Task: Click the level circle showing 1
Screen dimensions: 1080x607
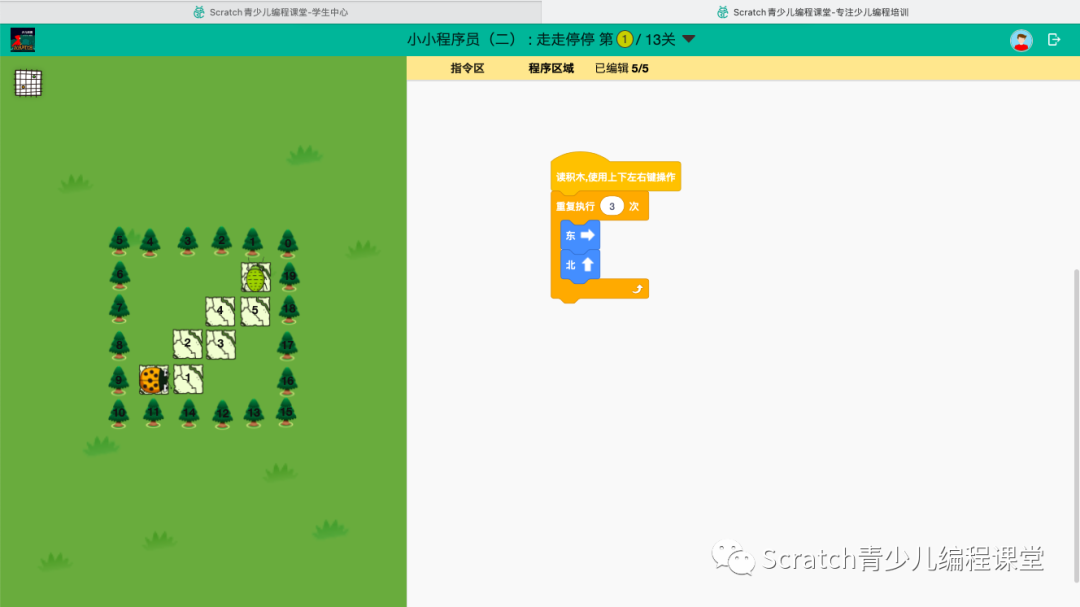Action: (x=625, y=40)
